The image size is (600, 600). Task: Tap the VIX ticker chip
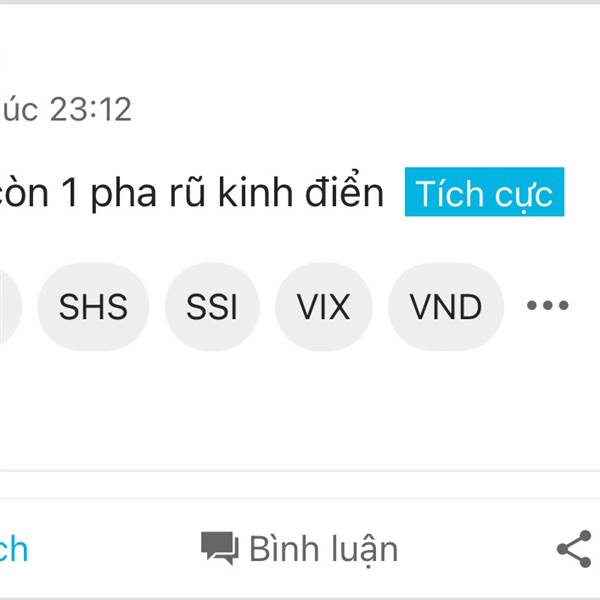tap(323, 307)
